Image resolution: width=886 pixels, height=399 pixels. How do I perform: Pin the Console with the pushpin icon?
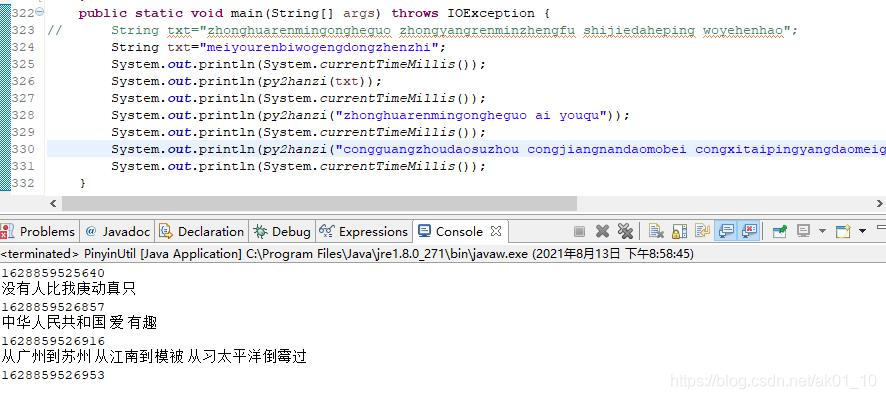(x=780, y=231)
